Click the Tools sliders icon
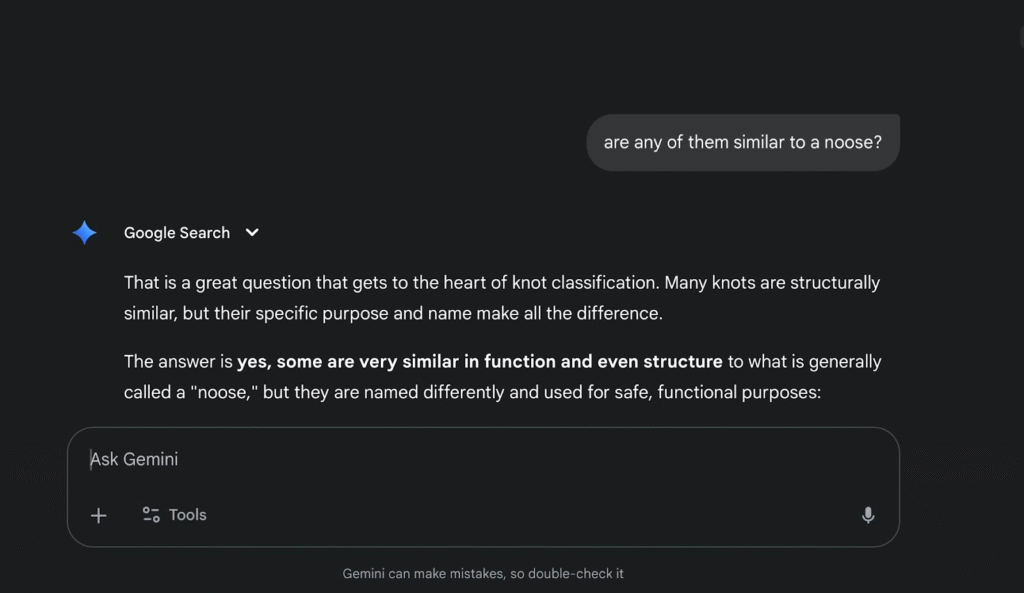This screenshot has width=1024, height=593. pyautogui.click(x=151, y=515)
